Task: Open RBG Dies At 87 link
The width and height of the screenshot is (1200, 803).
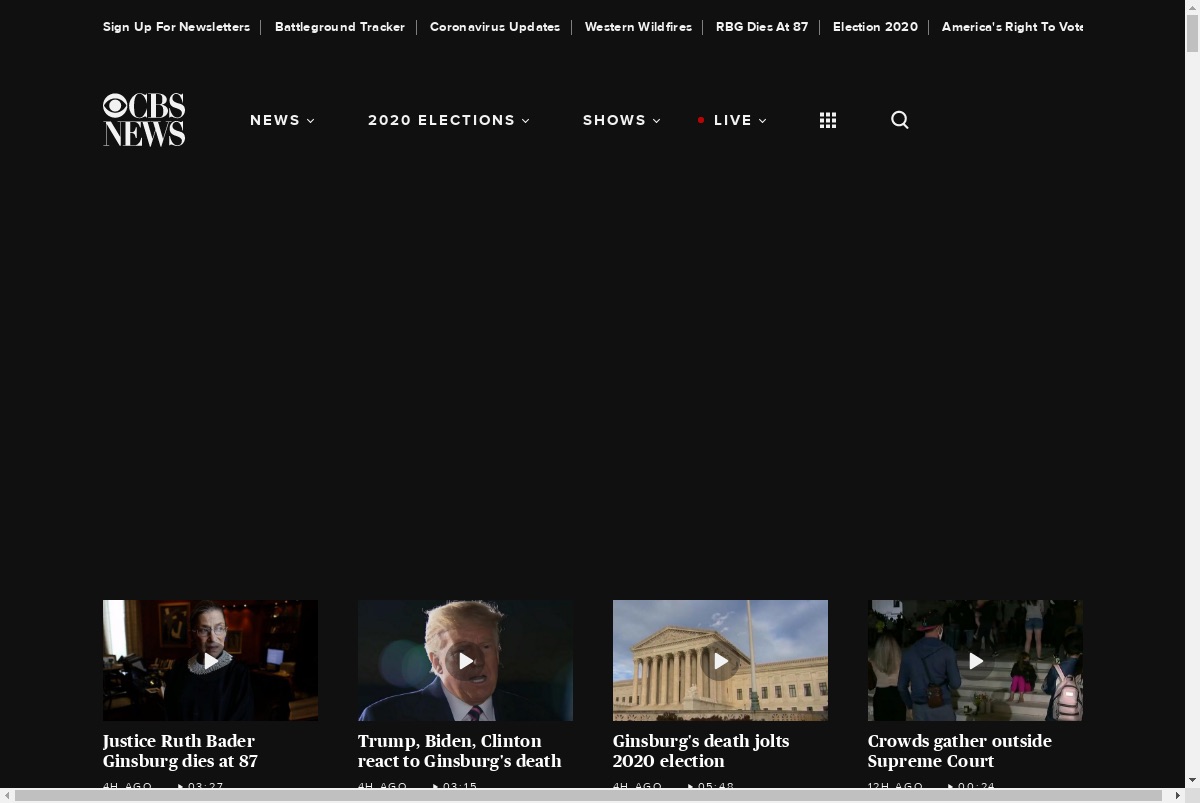Action: (x=762, y=27)
